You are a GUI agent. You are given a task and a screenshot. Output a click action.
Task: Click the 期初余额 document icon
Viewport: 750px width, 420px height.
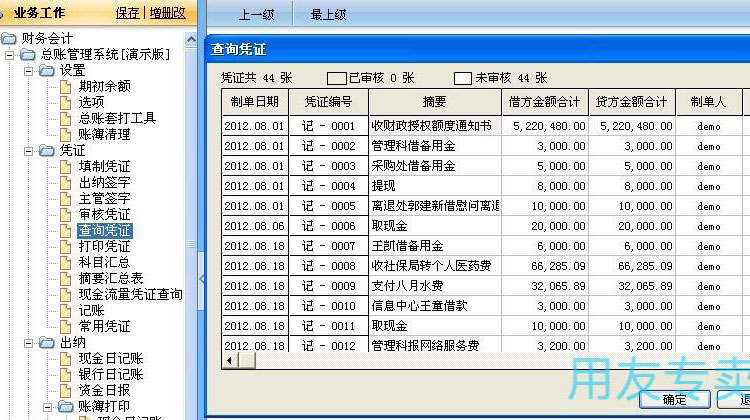[x=66, y=87]
